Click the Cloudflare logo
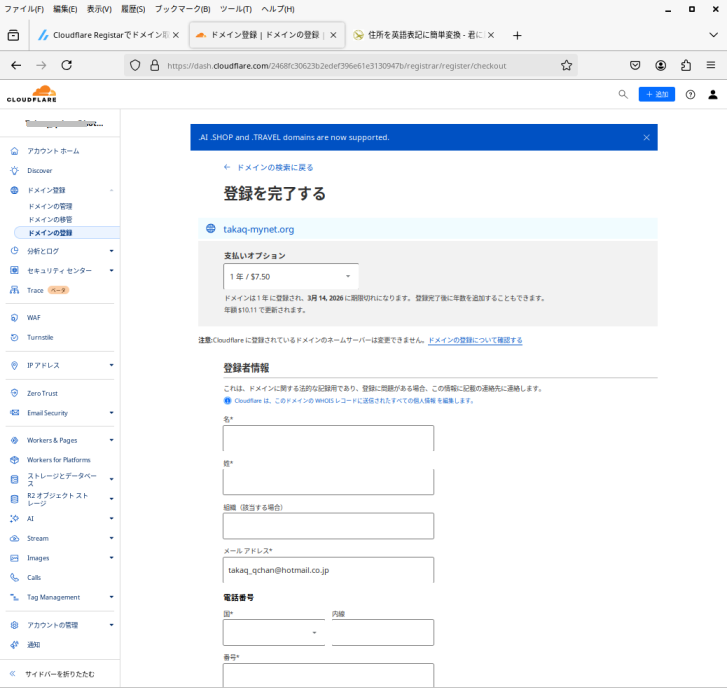The width and height of the screenshot is (727, 688). coord(32,94)
